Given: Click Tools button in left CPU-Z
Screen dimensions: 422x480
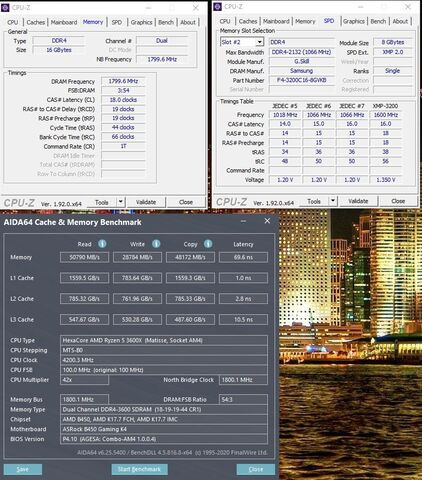Looking at the screenshot, I should pos(102,202).
